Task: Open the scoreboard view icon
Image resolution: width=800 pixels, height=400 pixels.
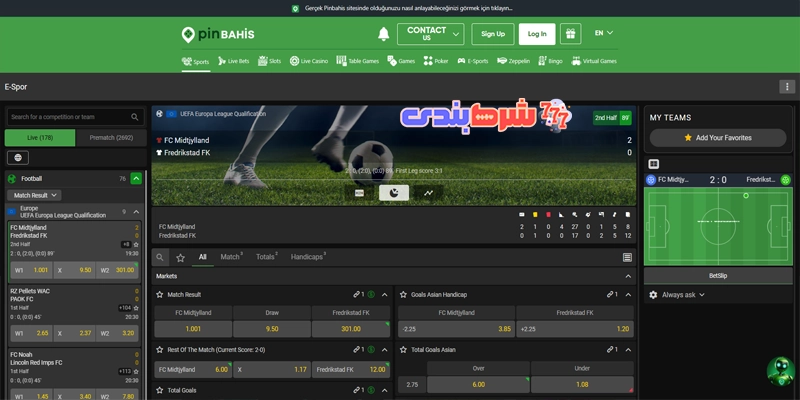Action: pos(359,193)
